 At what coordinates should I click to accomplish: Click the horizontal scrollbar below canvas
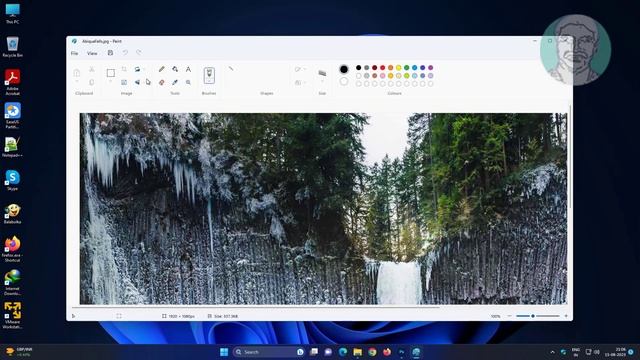click(x=256, y=307)
